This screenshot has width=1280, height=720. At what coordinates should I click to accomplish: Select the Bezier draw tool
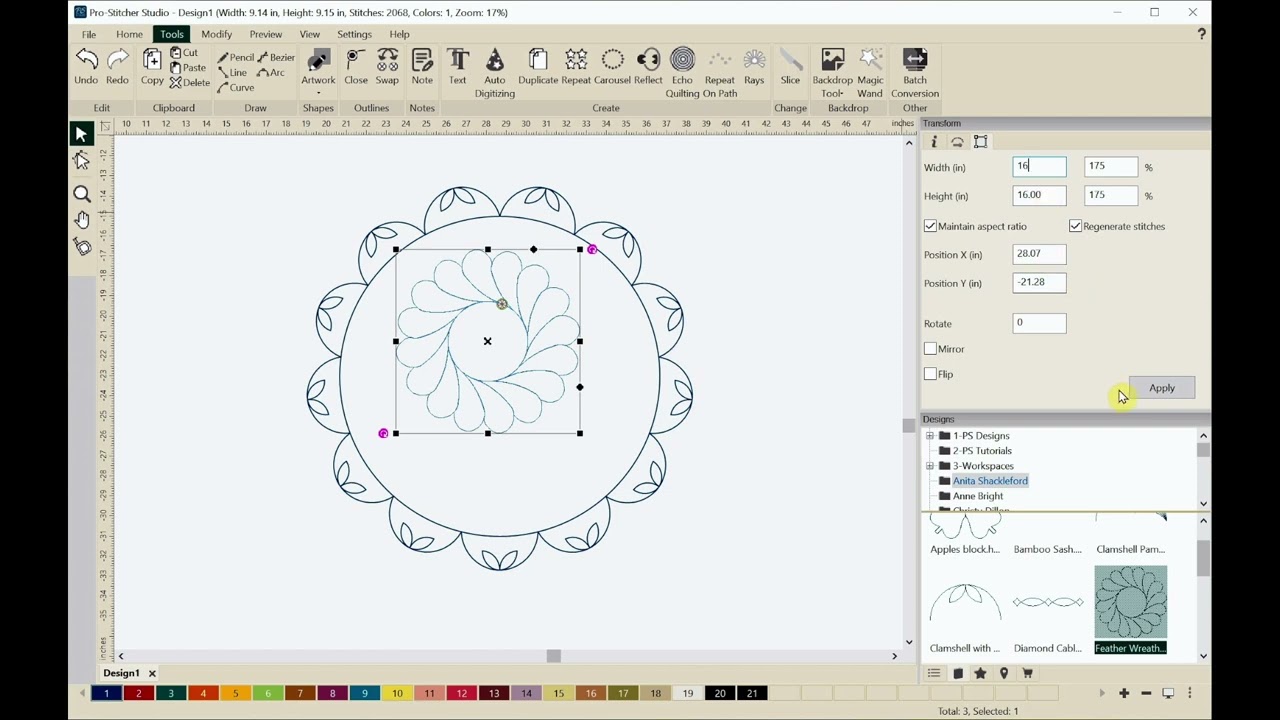click(276, 58)
